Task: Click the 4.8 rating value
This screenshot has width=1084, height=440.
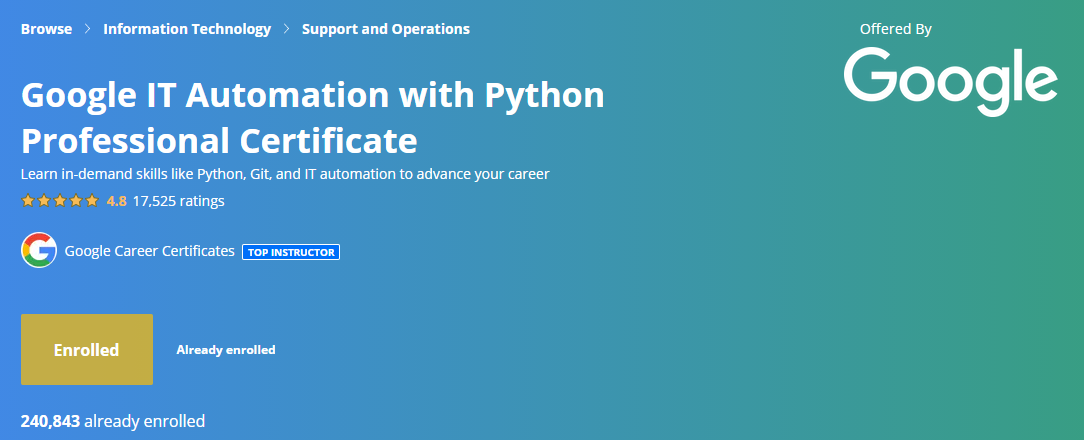Action: 116,201
